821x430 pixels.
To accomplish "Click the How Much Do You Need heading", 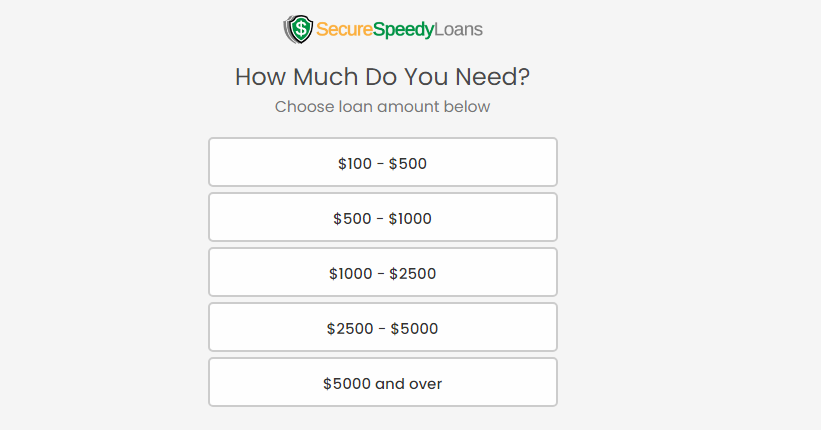I will (382, 77).
